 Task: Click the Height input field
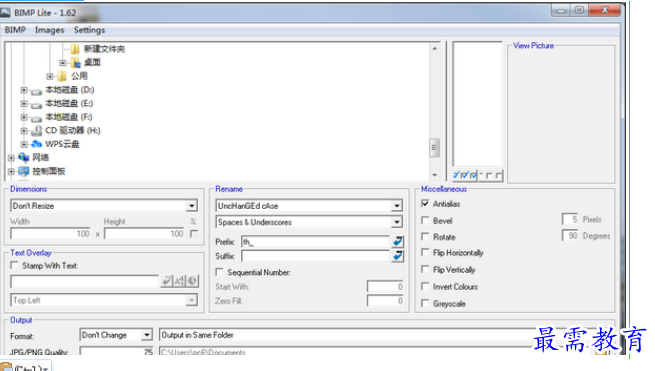145,234
